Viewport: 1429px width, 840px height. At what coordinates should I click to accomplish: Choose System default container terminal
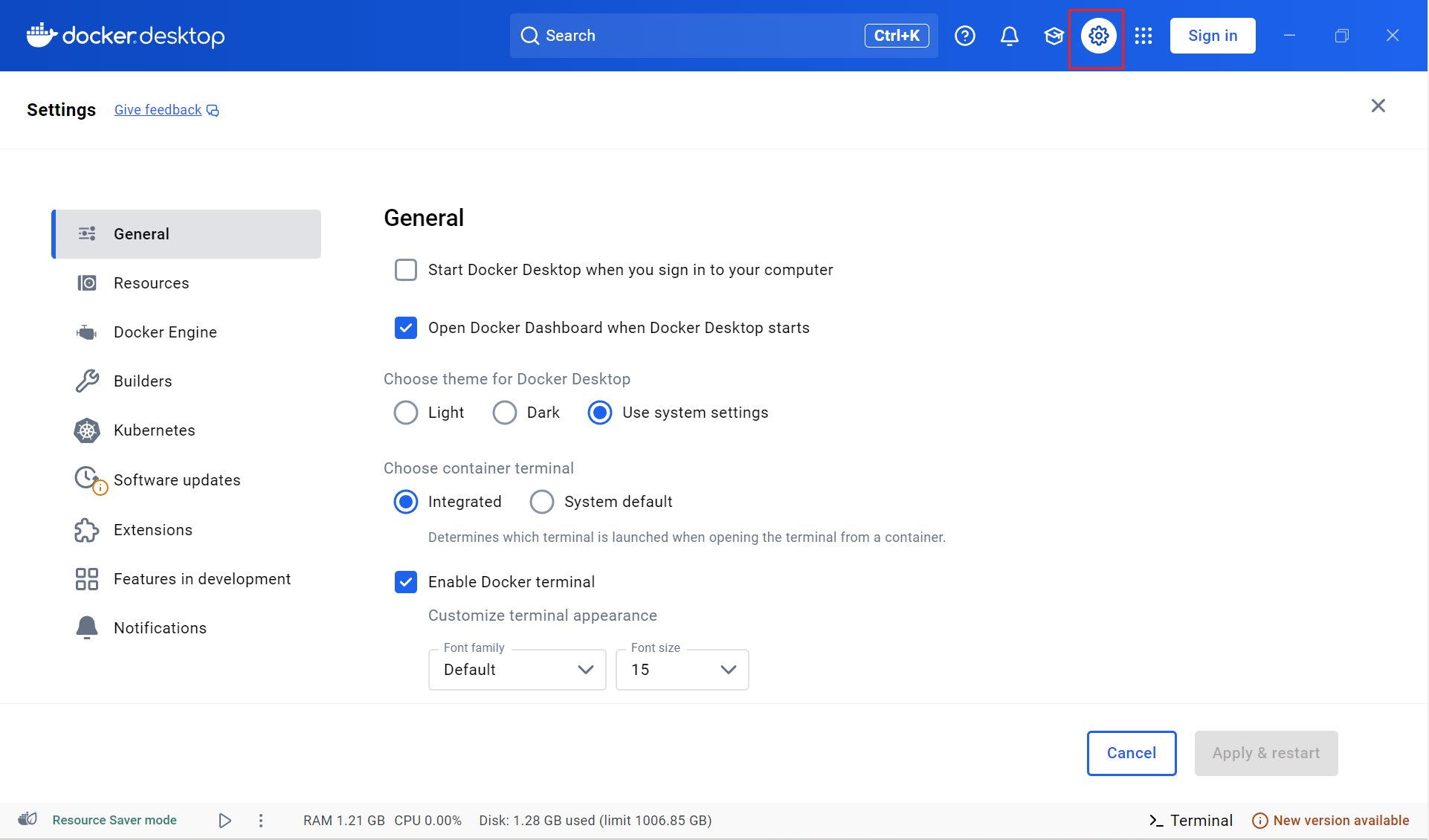click(542, 502)
